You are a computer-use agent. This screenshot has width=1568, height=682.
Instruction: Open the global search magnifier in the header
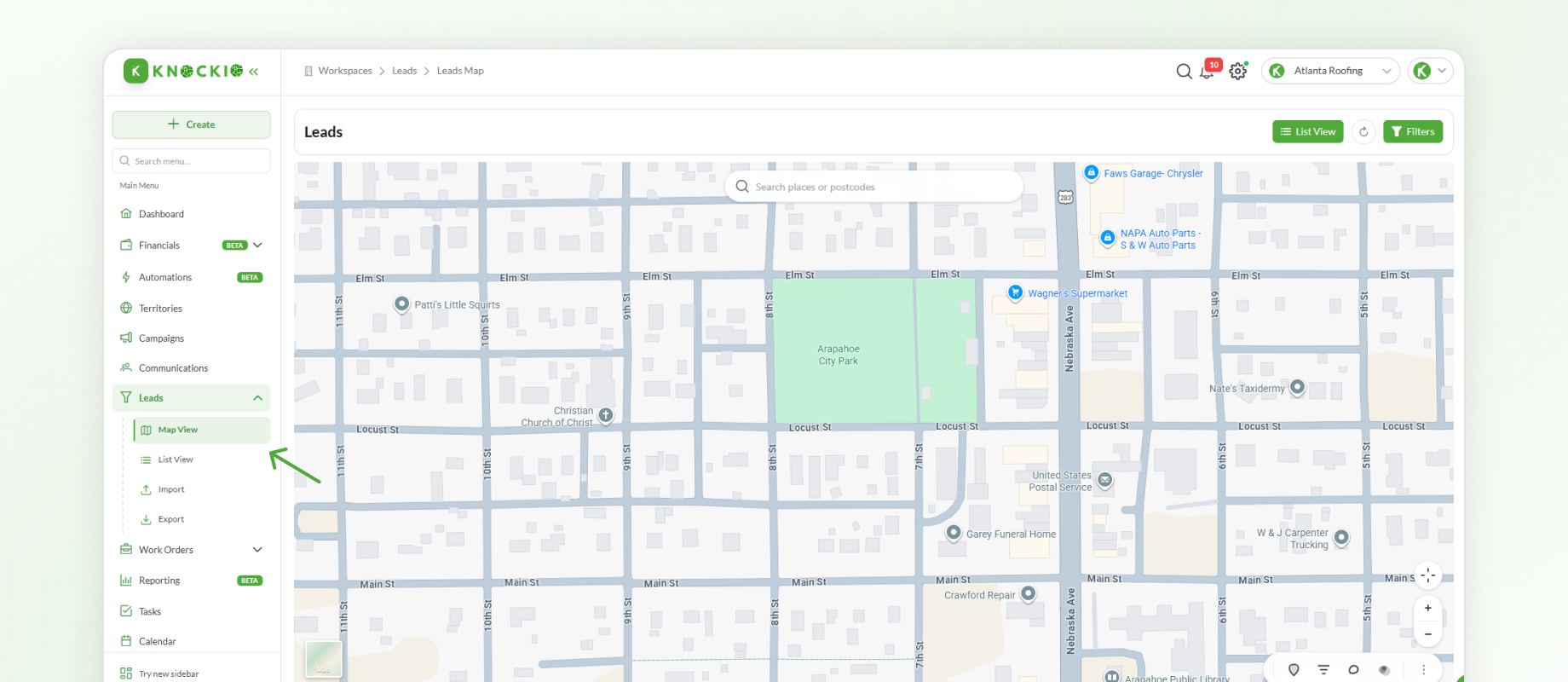coord(1184,72)
